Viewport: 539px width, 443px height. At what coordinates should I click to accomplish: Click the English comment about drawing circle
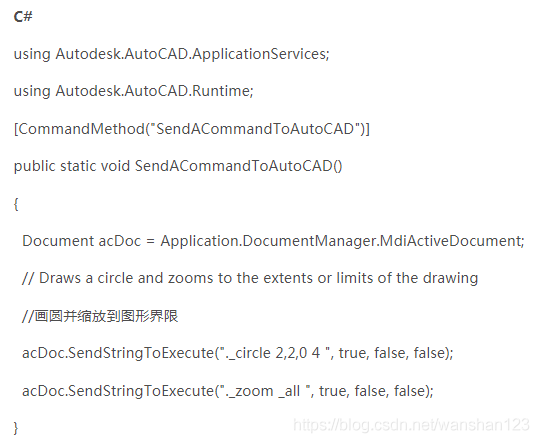pos(250,278)
